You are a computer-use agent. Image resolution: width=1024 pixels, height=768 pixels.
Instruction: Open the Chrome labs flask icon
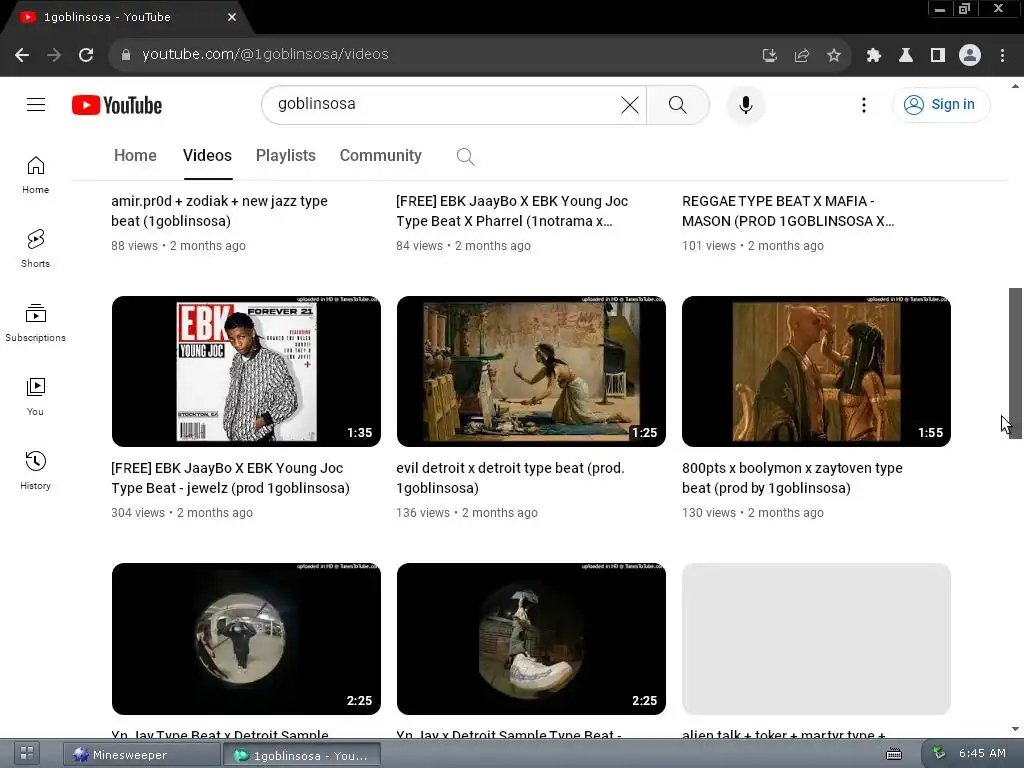click(906, 55)
